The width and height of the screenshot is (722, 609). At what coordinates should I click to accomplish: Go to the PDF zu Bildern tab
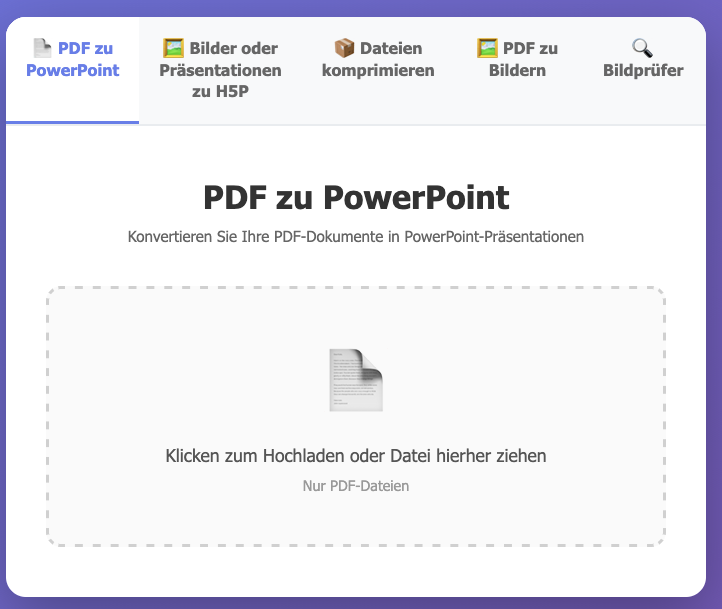(517, 60)
